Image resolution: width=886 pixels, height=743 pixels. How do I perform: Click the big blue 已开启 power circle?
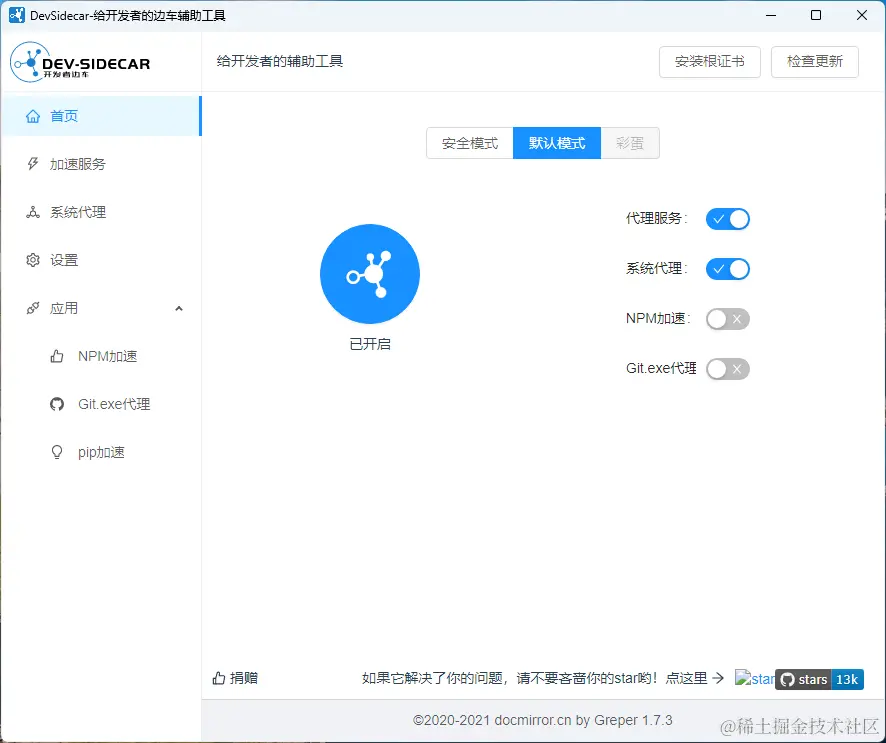(x=370, y=274)
